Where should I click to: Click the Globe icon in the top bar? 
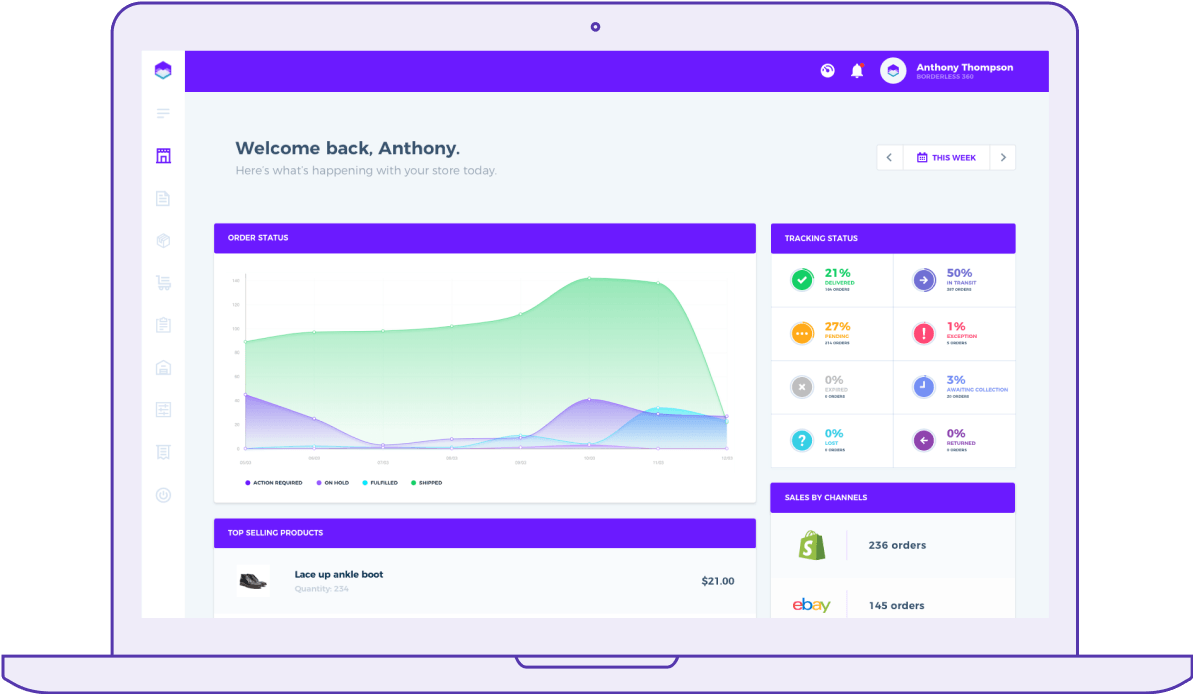coord(827,70)
